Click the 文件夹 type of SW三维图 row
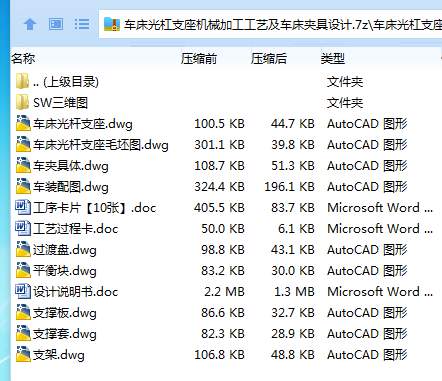 [x=345, y=103]
